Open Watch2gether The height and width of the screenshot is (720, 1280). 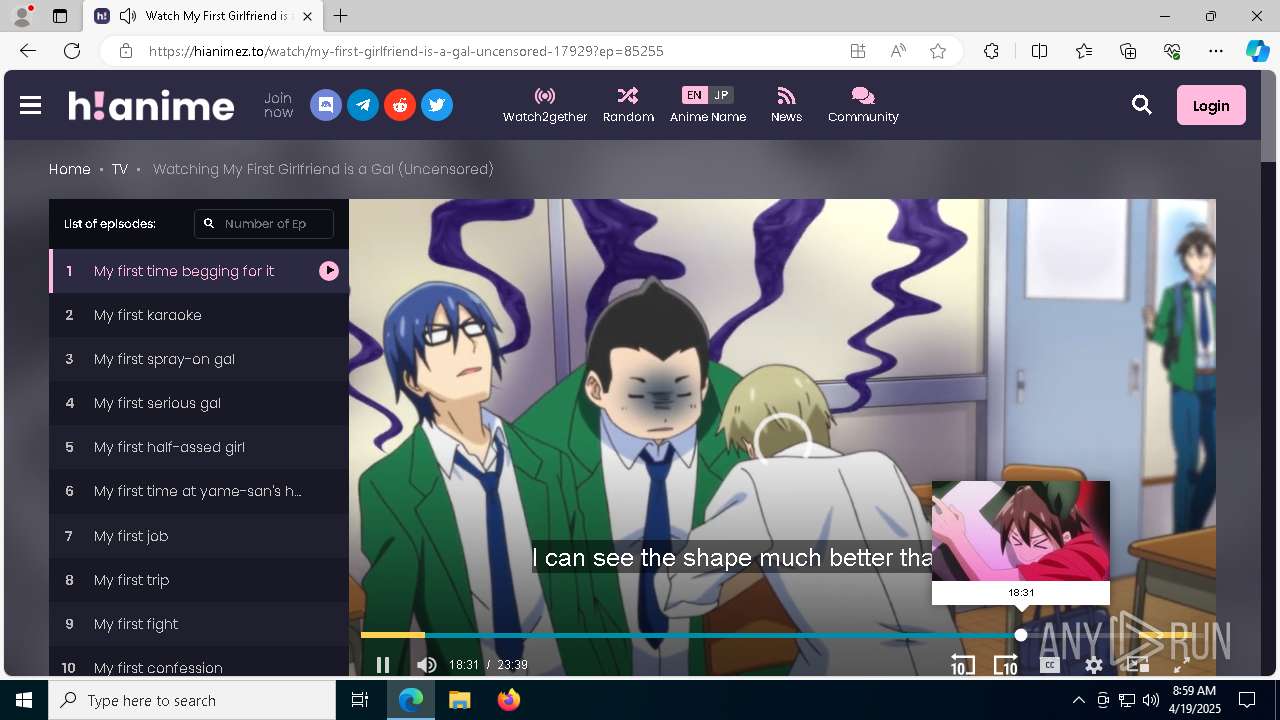(545, 105)
